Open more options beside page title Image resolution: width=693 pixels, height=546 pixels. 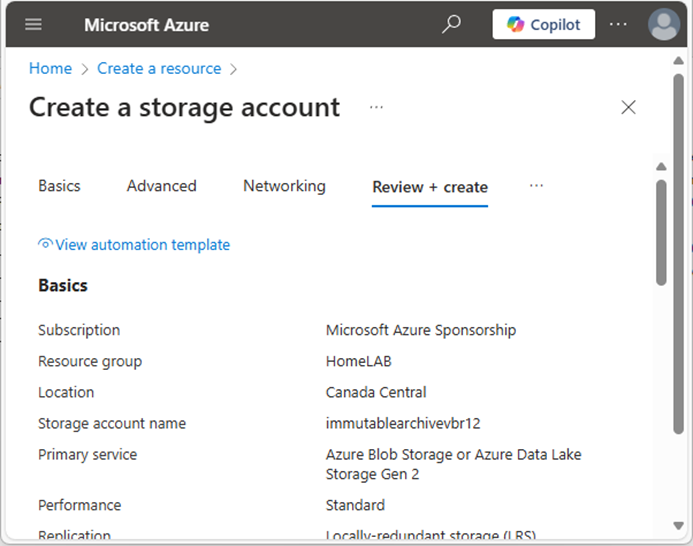377,107
